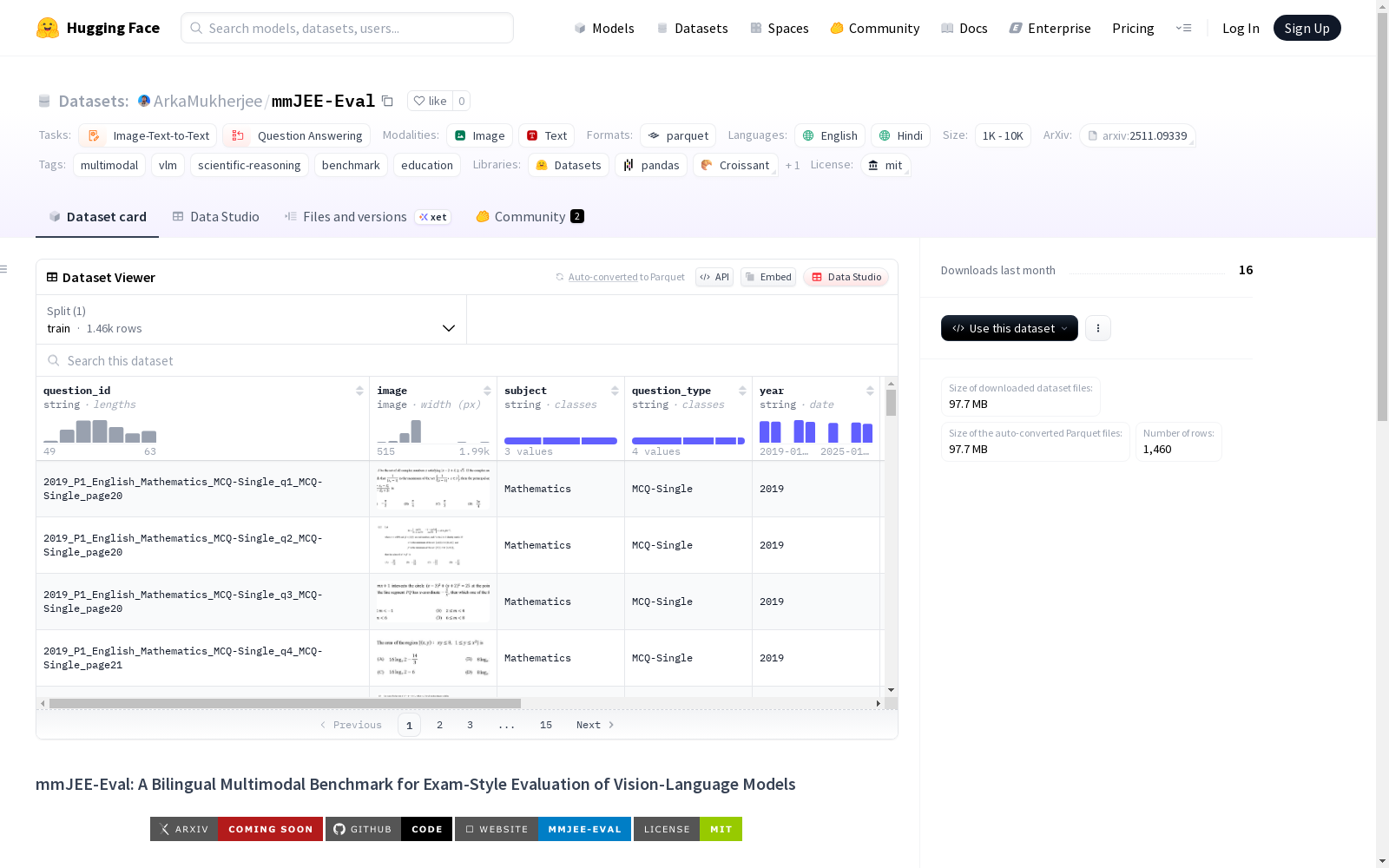Screen dimensions: 1389x868
Task: Sort the question_type column
Action: click(x=742, y=391)
